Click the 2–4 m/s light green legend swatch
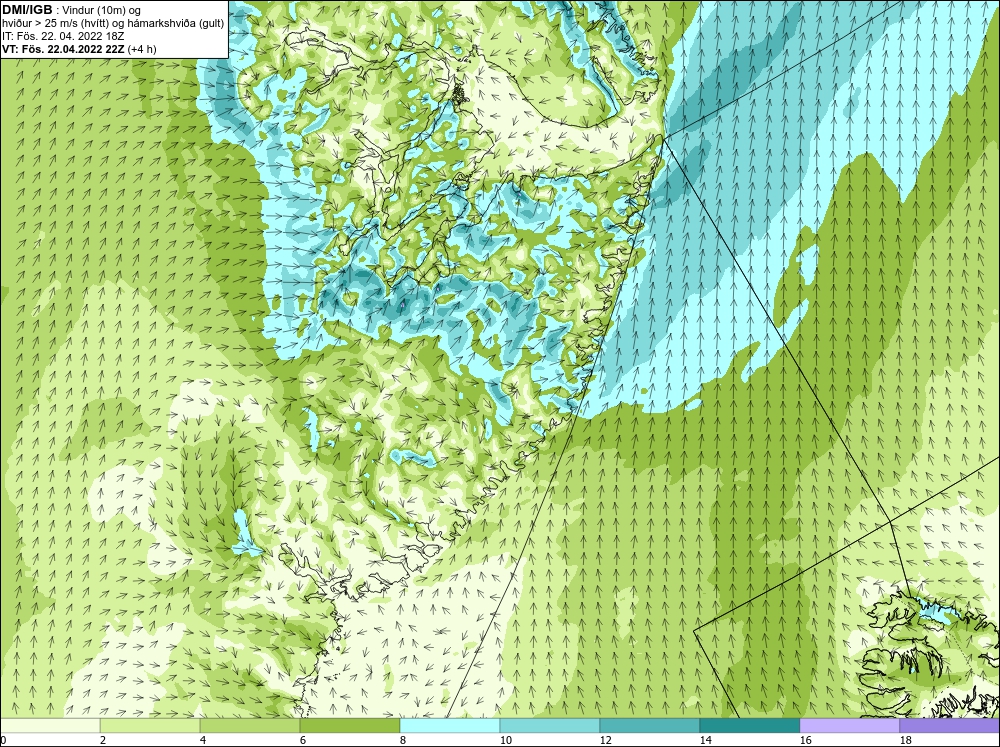The width and height of the screenshot is (1000, 747). tap(150, 726)
